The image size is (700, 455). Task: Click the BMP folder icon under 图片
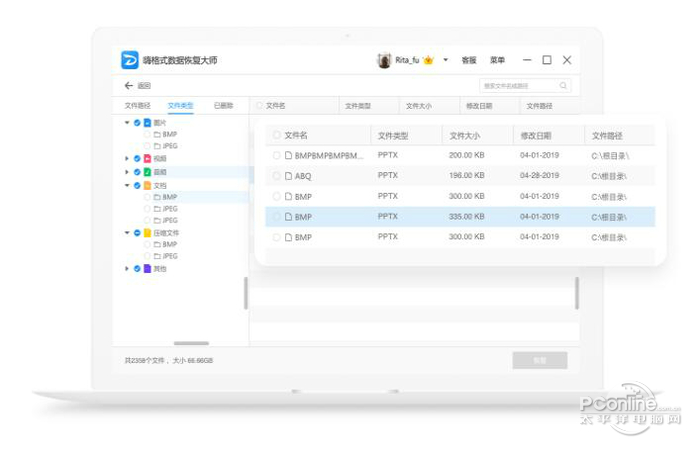pos(157,134)
